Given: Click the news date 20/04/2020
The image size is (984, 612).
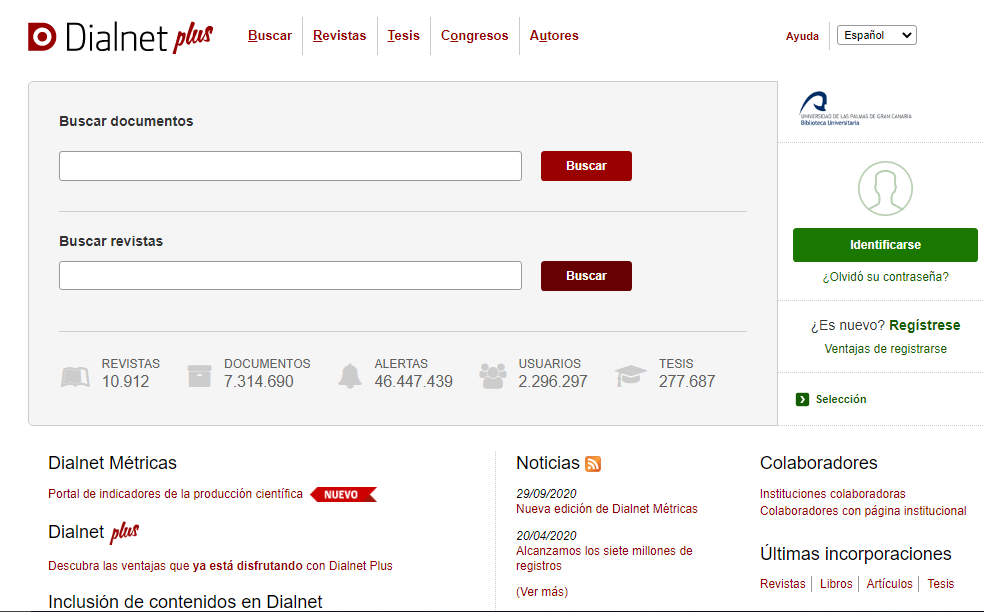Looking at the screenshot, I should 546,536.
